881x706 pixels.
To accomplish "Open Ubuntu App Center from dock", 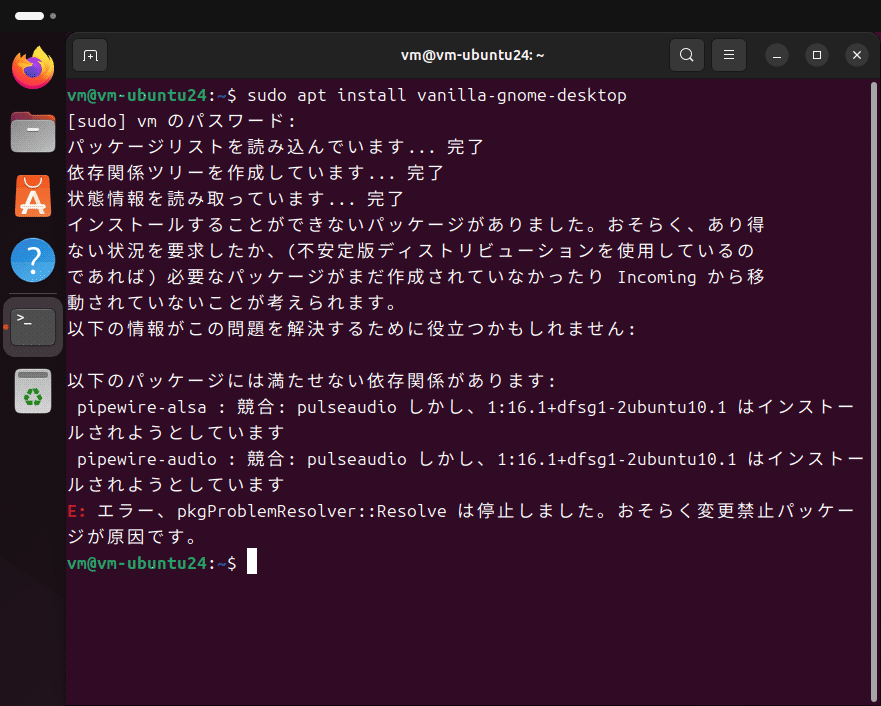I will 33,196.
